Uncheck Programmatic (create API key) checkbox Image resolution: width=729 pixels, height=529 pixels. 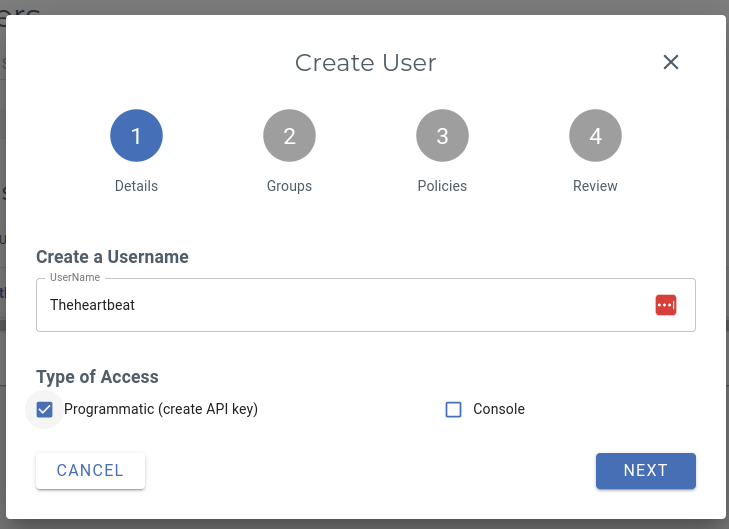[x=45, y=410]
